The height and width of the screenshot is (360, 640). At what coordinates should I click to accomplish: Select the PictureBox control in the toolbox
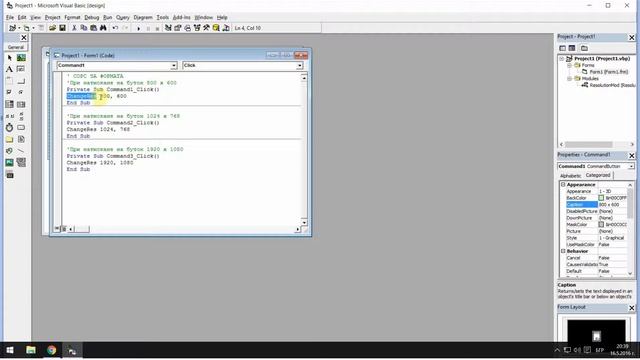tap(21, 58)
